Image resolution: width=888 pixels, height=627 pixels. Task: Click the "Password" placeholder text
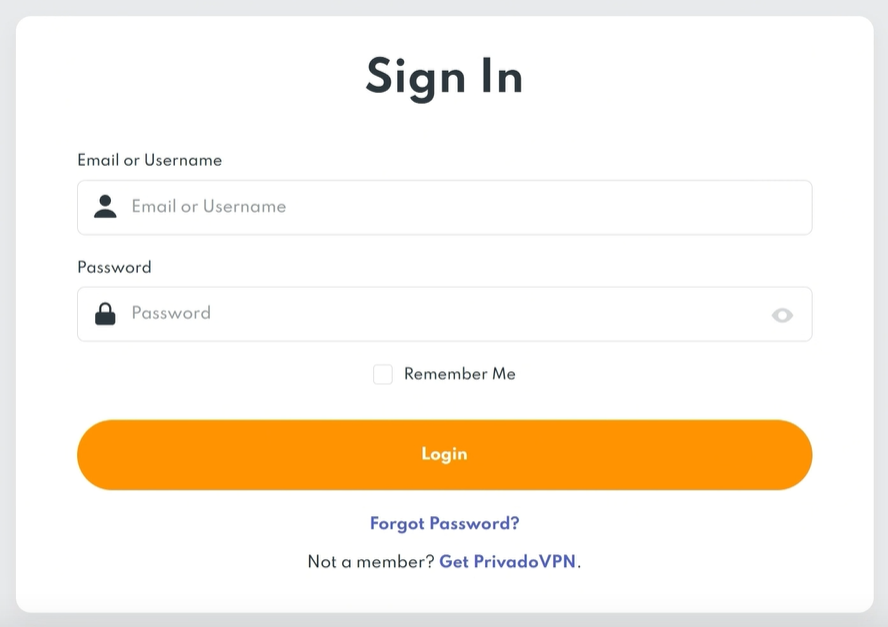pyautogui.click(x=171, y=313)
